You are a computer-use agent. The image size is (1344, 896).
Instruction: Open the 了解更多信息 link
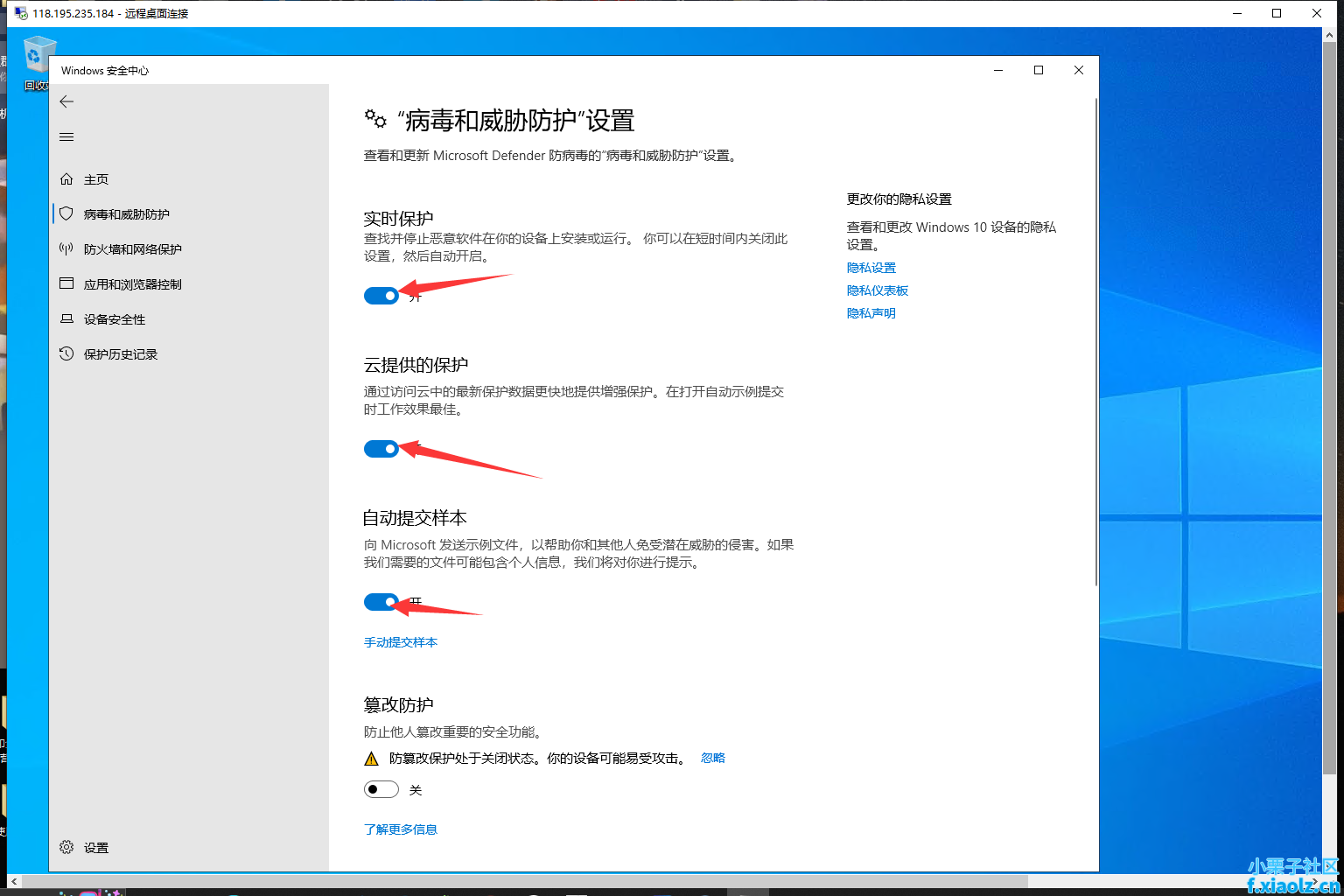400,829
